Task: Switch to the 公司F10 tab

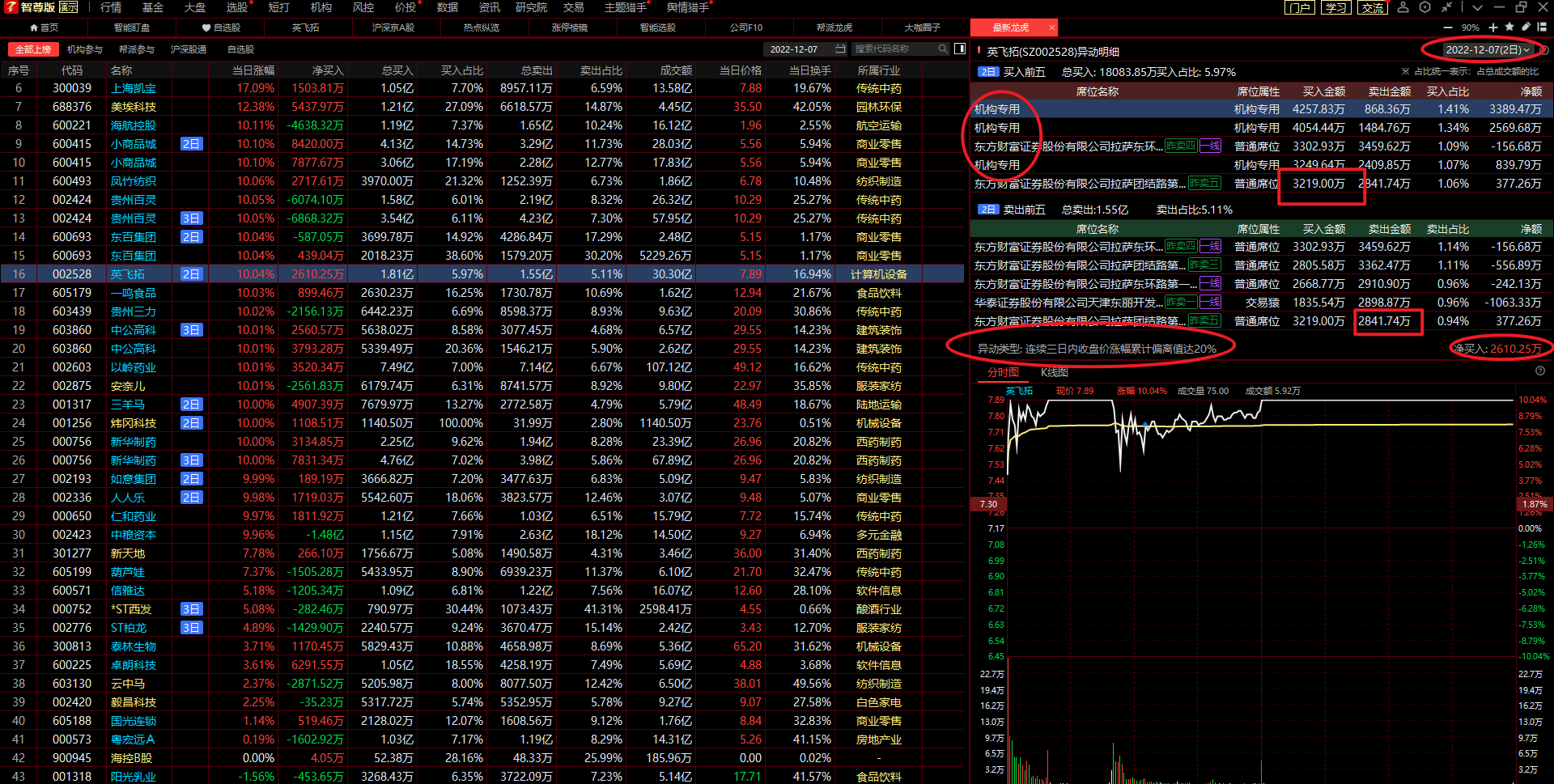Action: [746, 28]
